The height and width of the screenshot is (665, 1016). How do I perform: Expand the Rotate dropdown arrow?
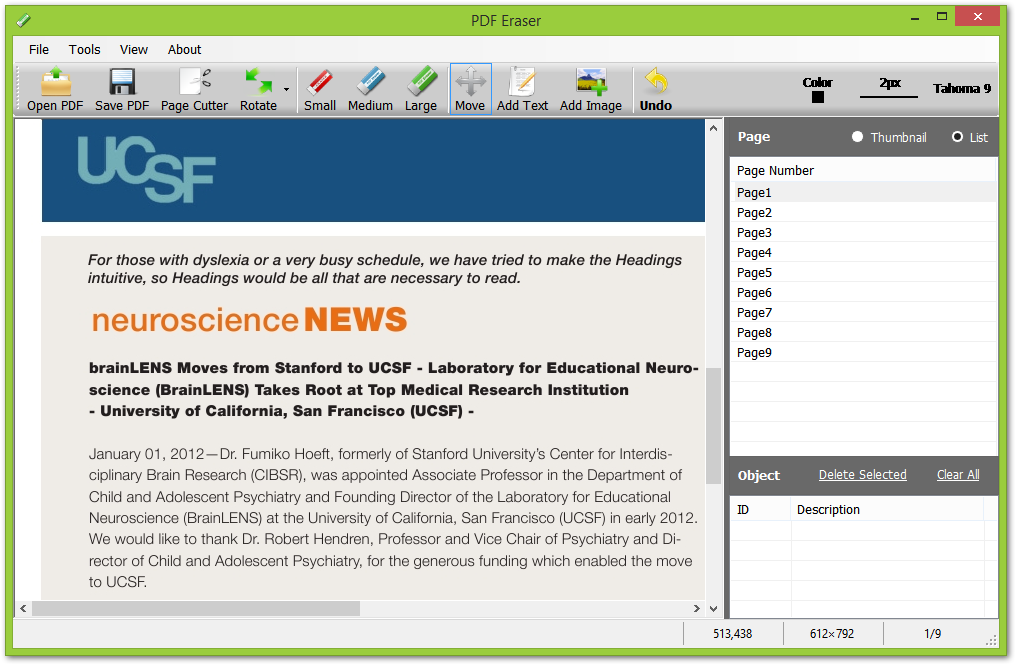pyautogui.click(x=286, y=89)
